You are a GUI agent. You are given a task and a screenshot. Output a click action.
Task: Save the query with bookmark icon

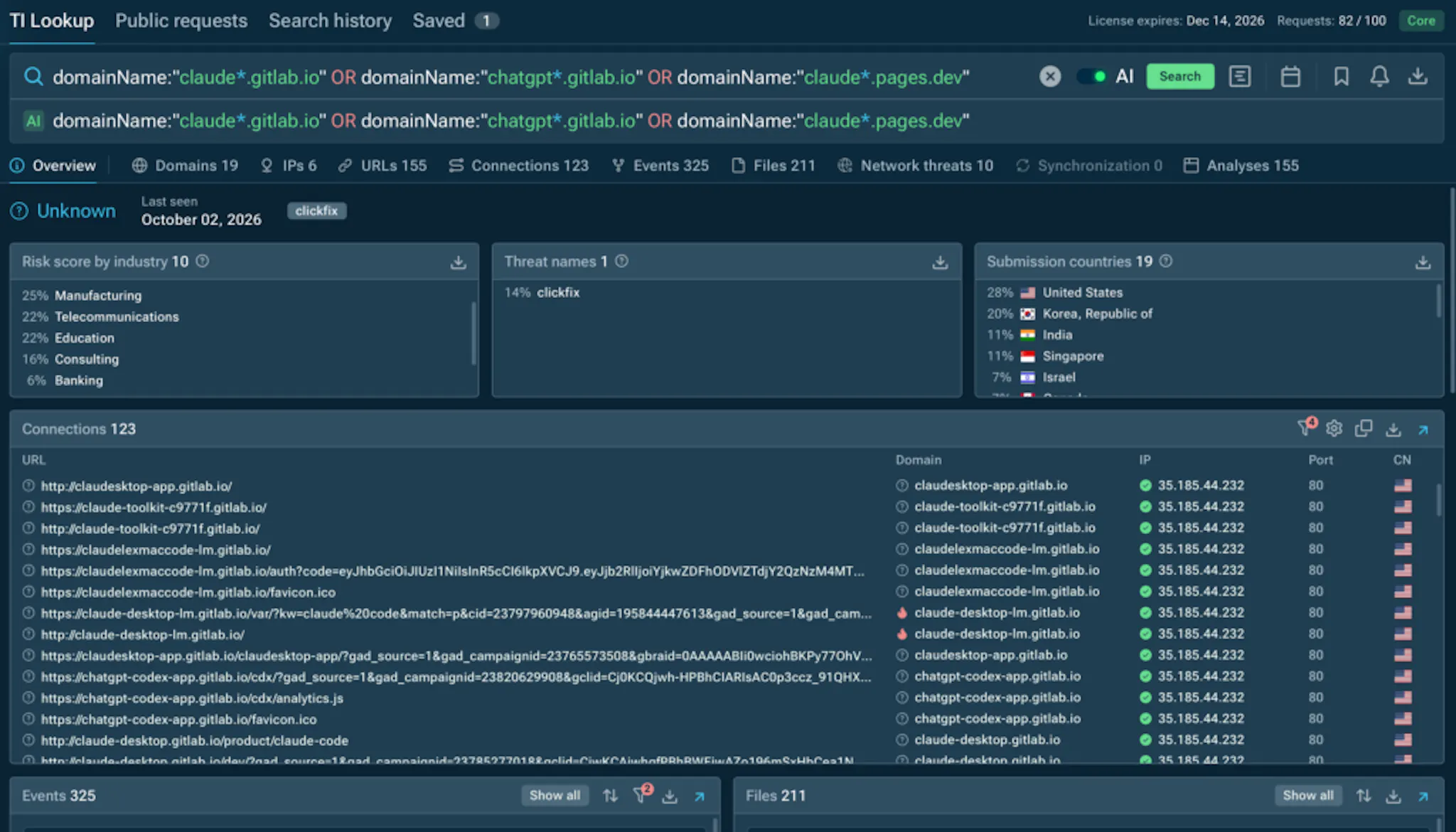[x=1341, y=76]
